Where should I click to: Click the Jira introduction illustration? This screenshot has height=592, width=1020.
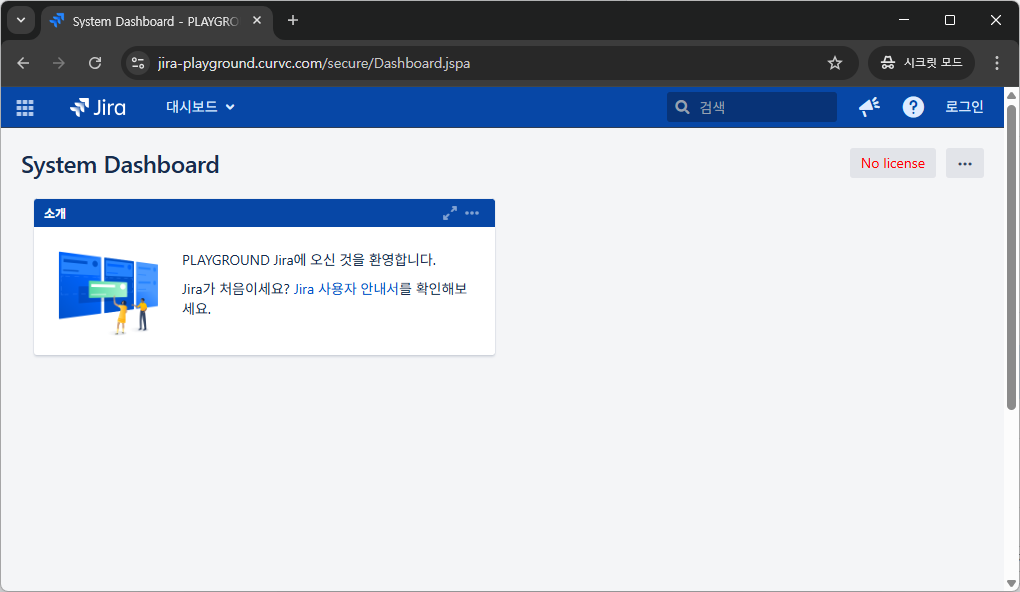(108, 293)
